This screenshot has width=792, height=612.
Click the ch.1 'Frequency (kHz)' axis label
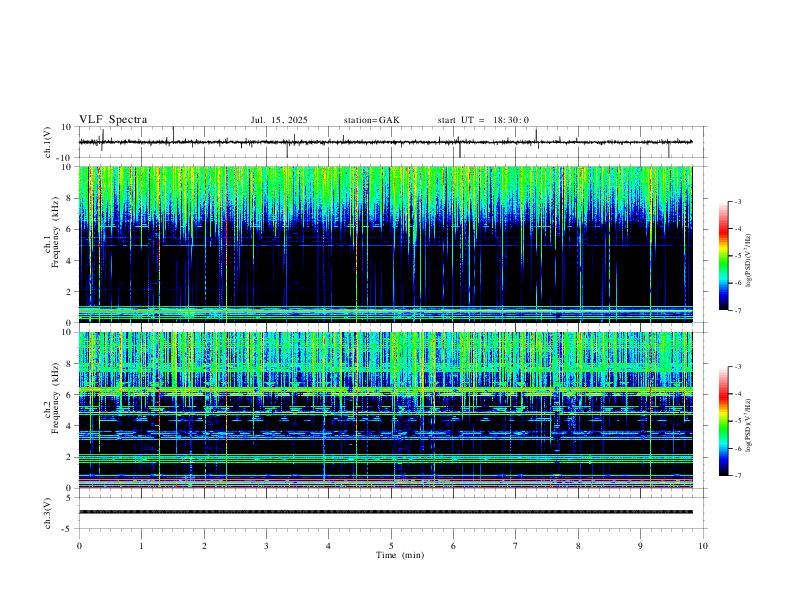point(56,233)
